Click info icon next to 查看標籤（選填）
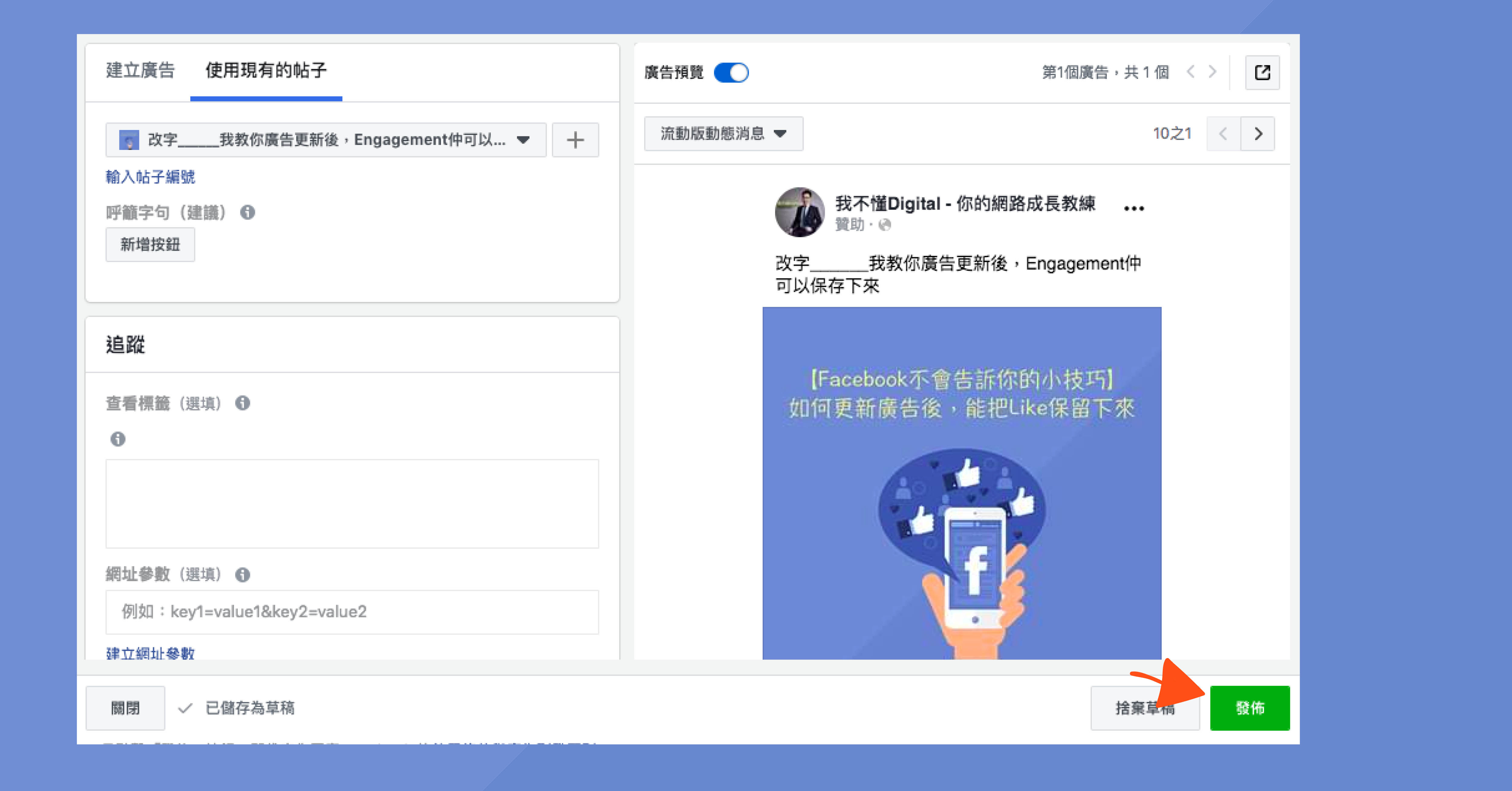 tap(243, 403)
